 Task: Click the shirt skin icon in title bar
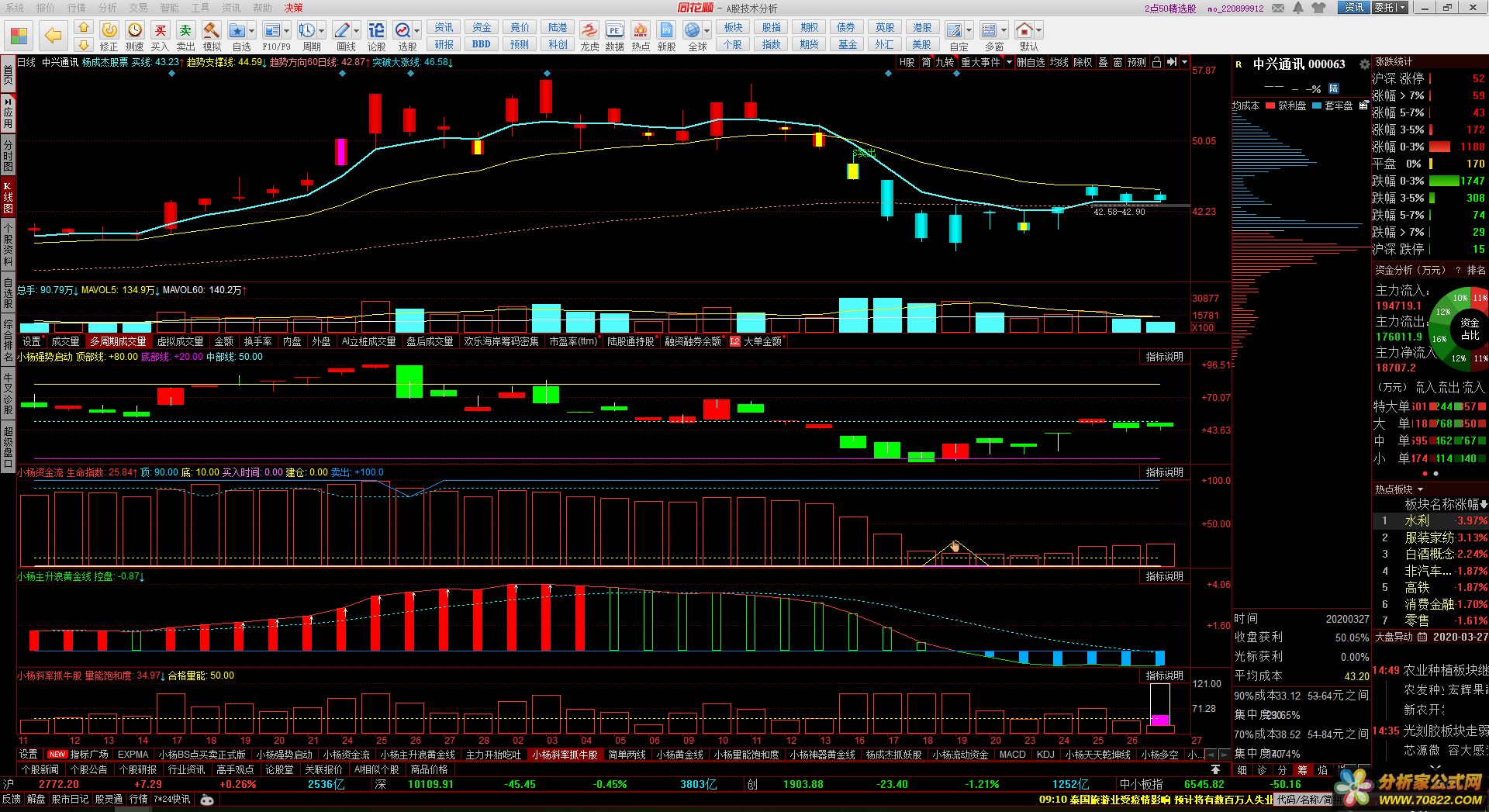point(1319,8)
